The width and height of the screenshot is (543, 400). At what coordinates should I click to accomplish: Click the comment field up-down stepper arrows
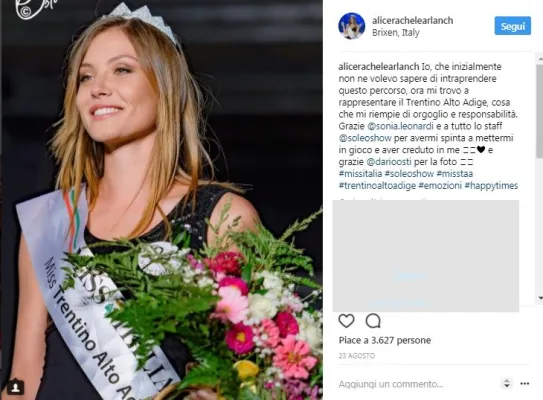point(507,383)
